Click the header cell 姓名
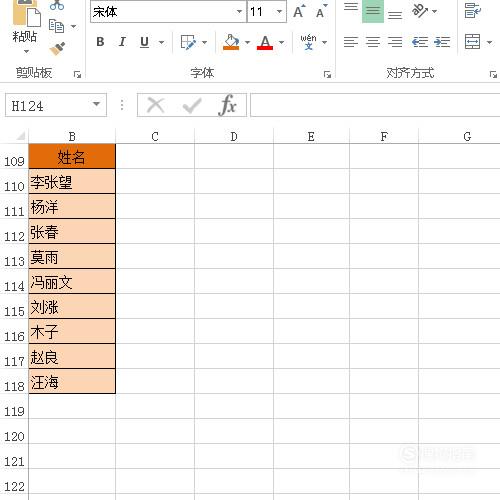Image resolution: width=500 pixels, height=500 pixels. coord(72,156)
